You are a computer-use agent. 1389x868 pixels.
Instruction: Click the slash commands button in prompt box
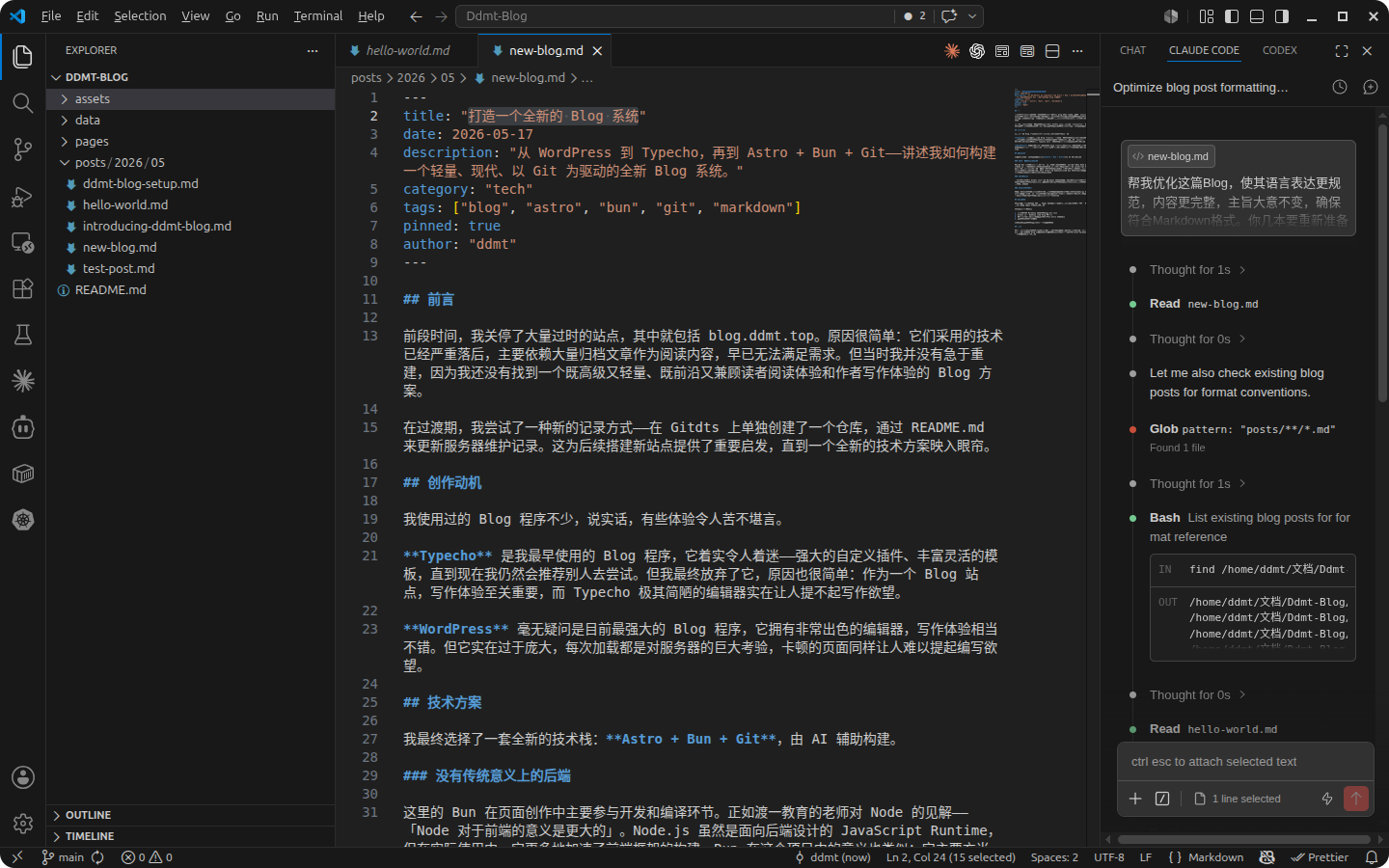pyautogui.click(x=1162, y=799)
